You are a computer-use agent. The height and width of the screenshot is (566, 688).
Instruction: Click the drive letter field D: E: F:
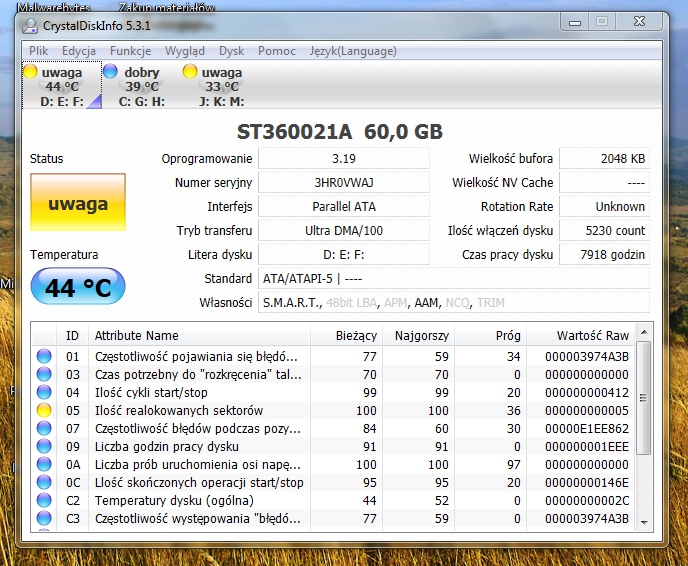coord(344,254)
